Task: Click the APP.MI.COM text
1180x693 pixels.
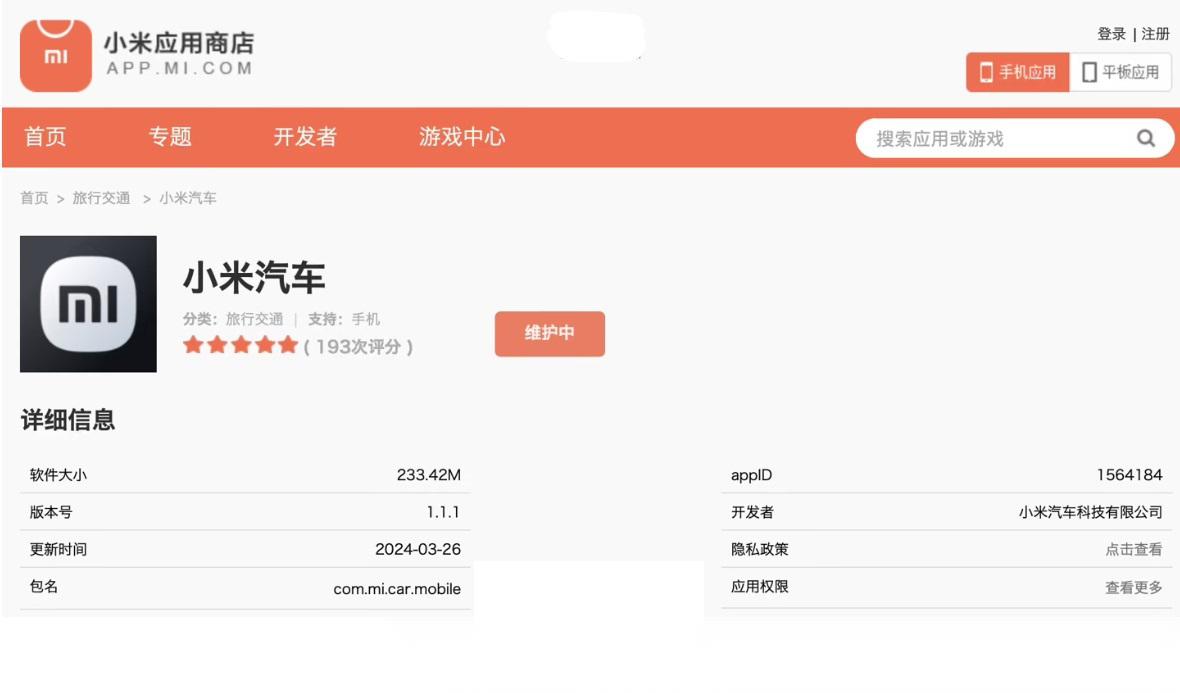Action: 179,68
